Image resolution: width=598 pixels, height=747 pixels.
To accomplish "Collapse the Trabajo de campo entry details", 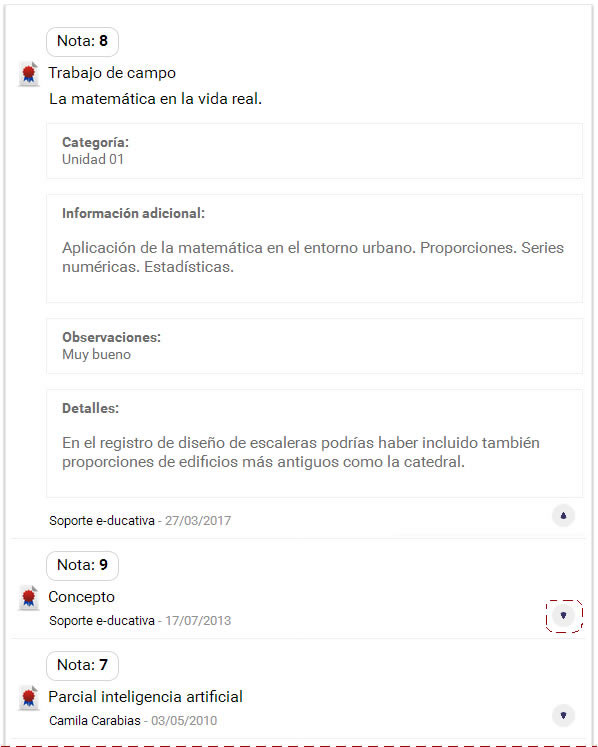I will click(563, 515).
